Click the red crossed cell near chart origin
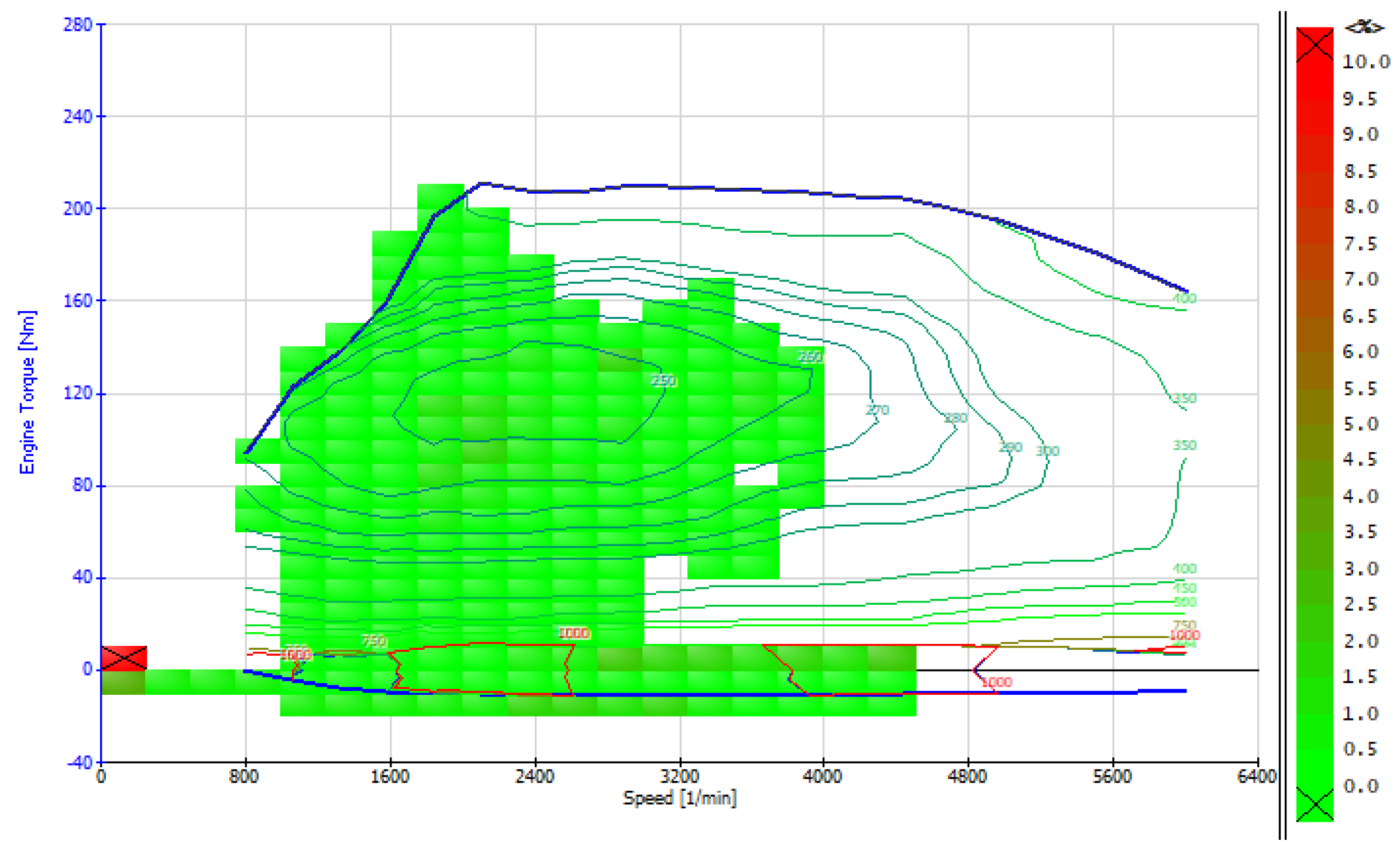The height and width of the screenshot is (851, 1400). [124, 657]
